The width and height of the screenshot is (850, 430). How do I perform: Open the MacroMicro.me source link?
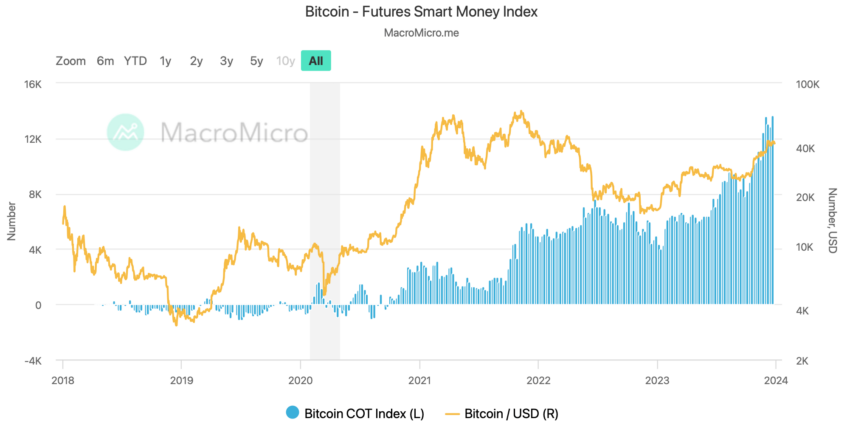coord(422,33)
